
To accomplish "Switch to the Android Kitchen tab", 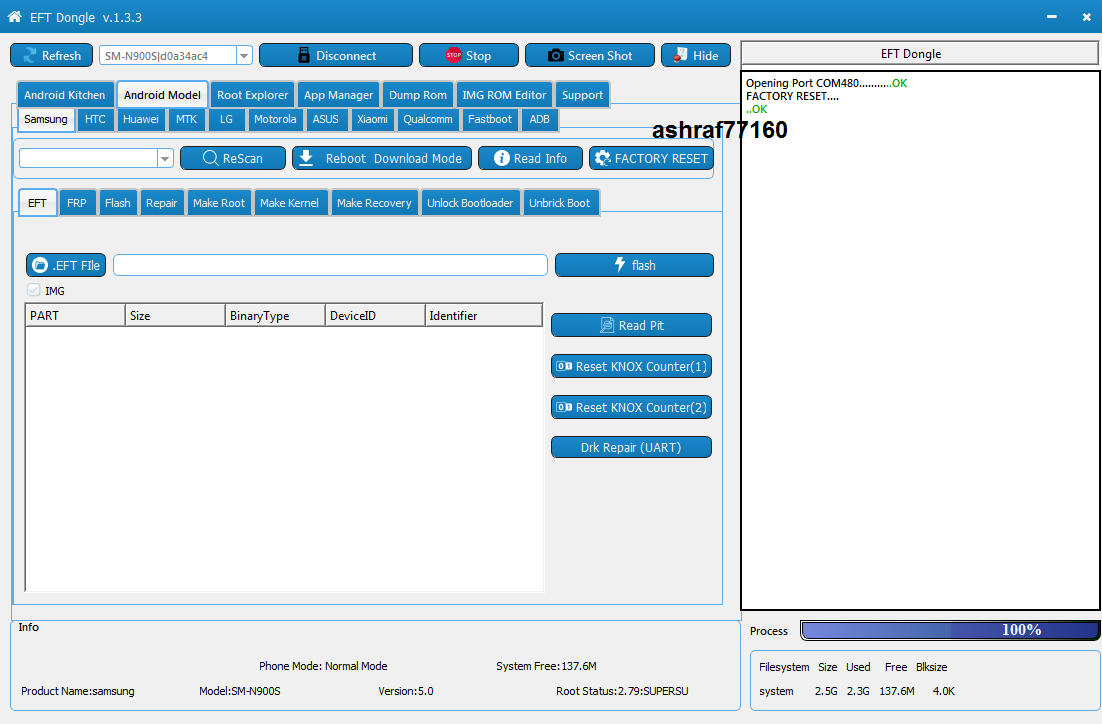I will point(65,95).
